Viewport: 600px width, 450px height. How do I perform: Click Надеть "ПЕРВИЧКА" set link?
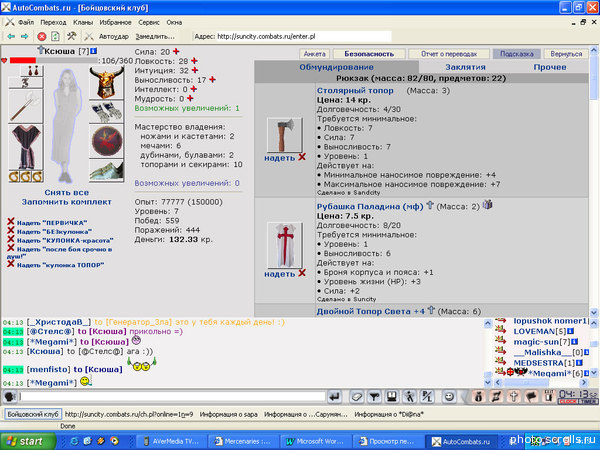[x=52, y=223]
